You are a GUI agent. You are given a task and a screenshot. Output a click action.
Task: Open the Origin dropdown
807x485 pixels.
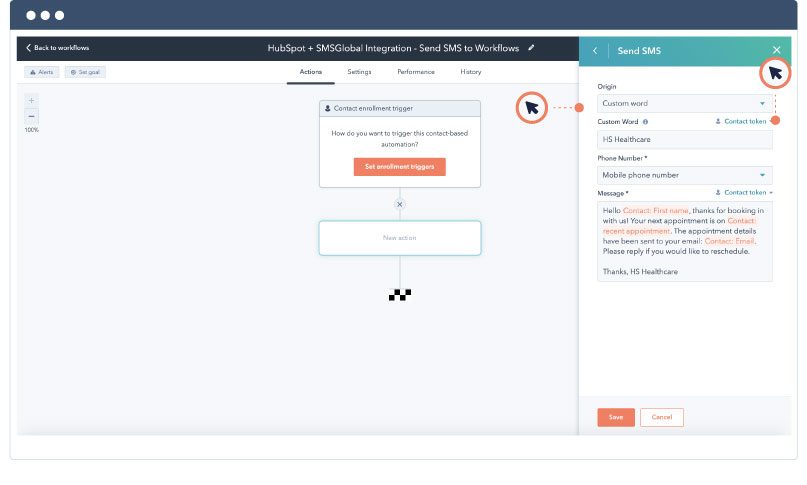685,103
